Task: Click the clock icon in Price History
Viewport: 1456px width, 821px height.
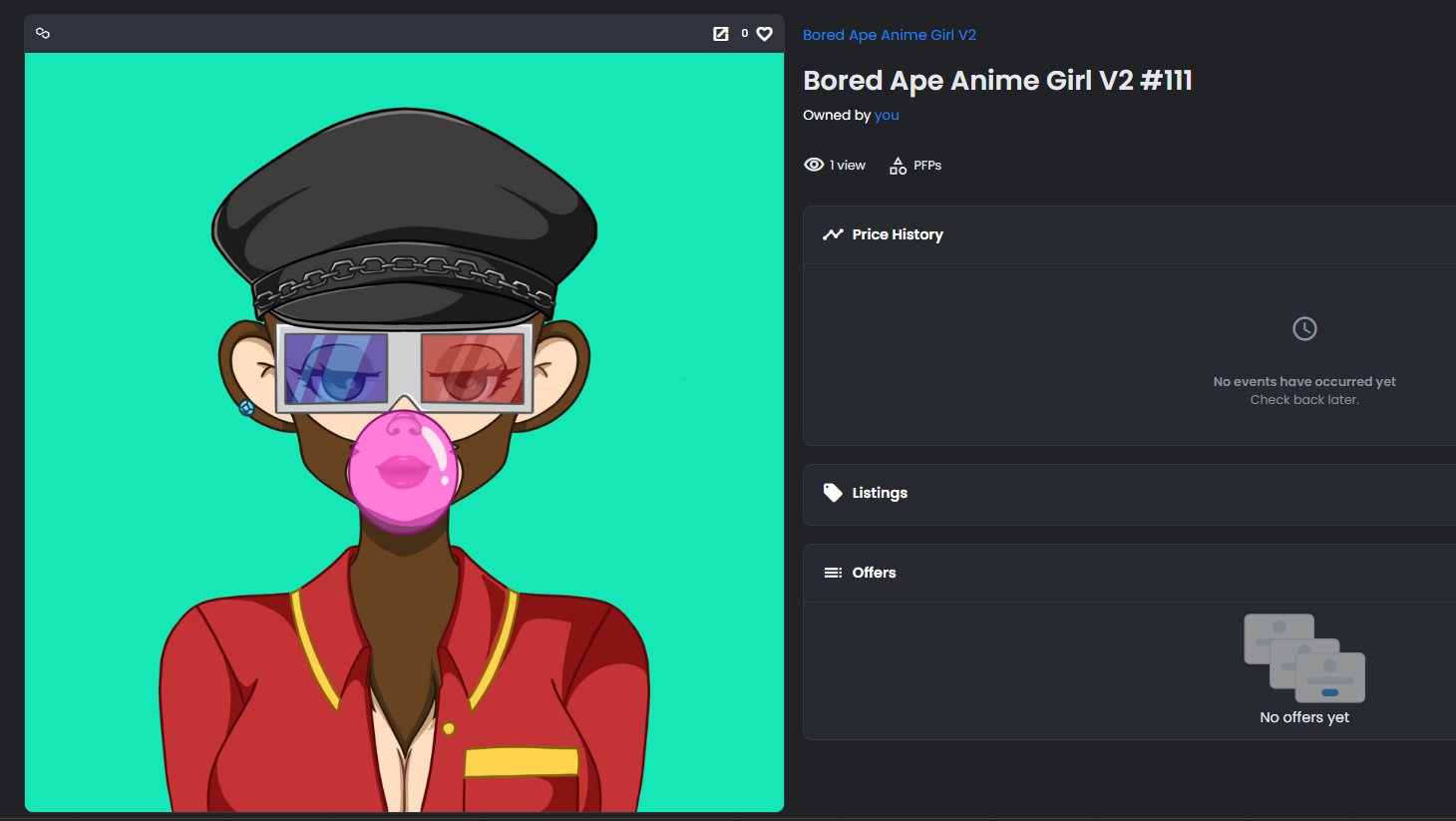Action: point(1304,328)
